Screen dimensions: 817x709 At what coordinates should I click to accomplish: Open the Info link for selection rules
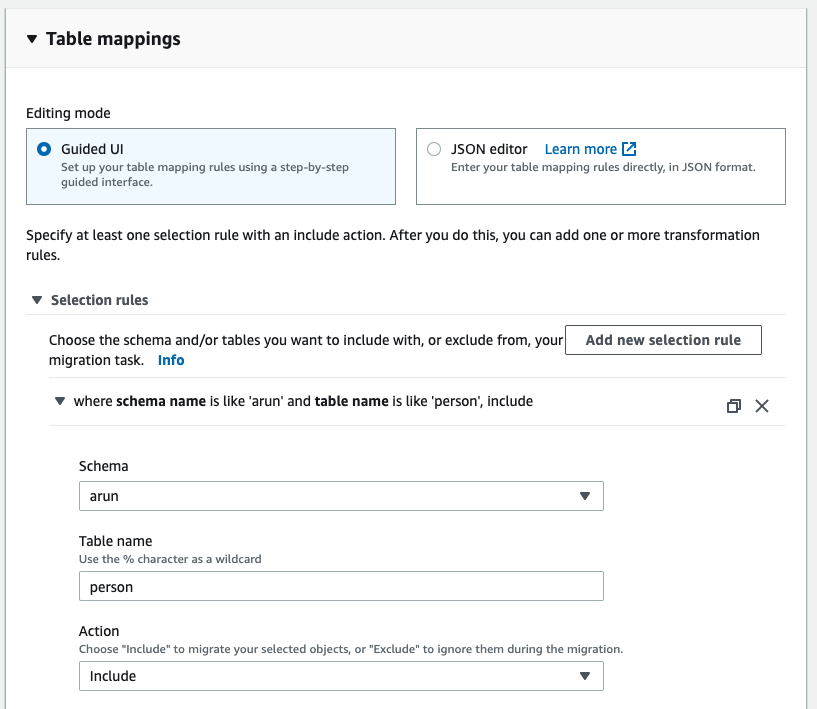[171, 360]
